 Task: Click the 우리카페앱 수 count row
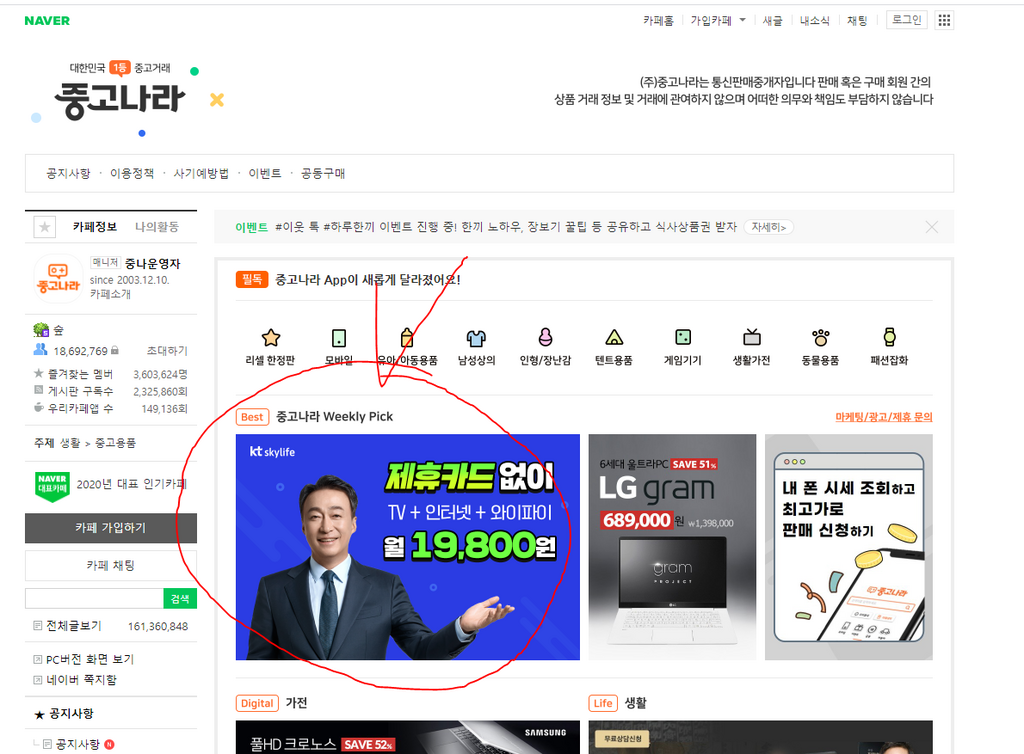point(111,408)
